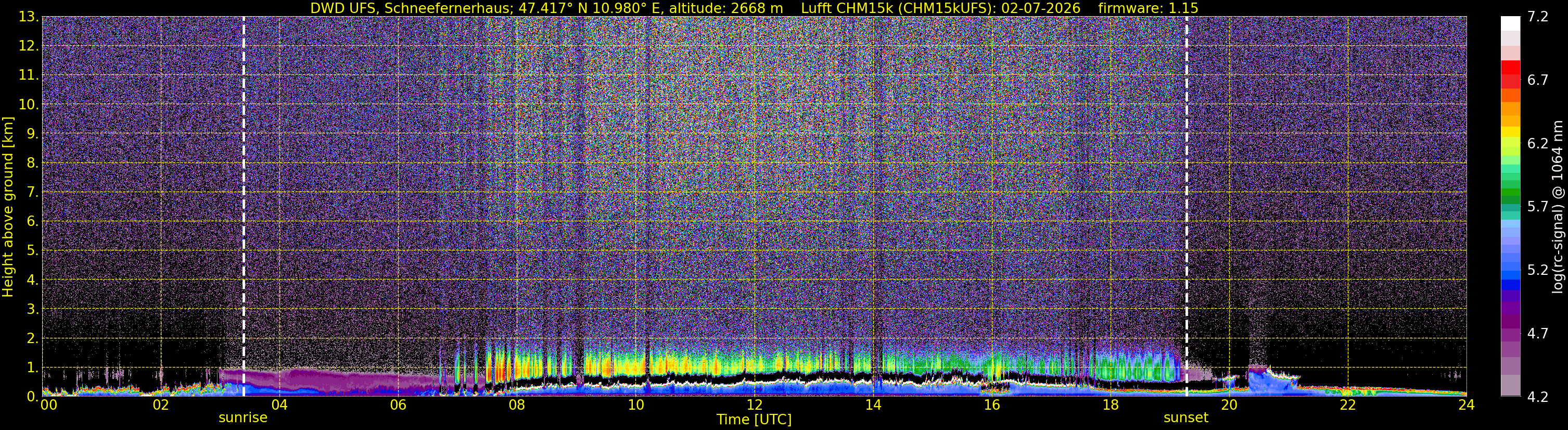This screenshot has width=1568, height=430.
Task: Click the white top segment of the colorbar
Action: (1510, 23)
